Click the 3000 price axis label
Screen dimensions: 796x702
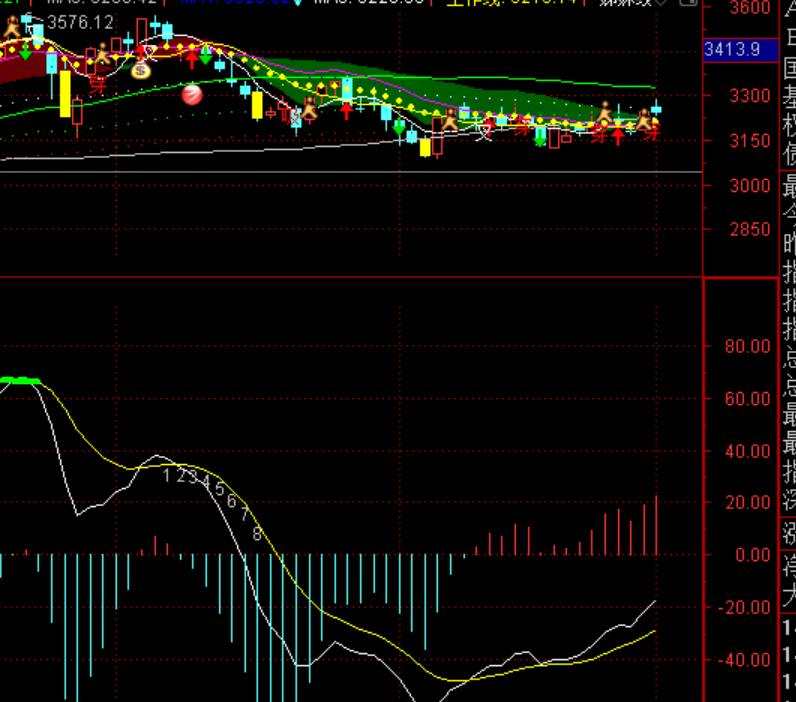click(749, 185)
